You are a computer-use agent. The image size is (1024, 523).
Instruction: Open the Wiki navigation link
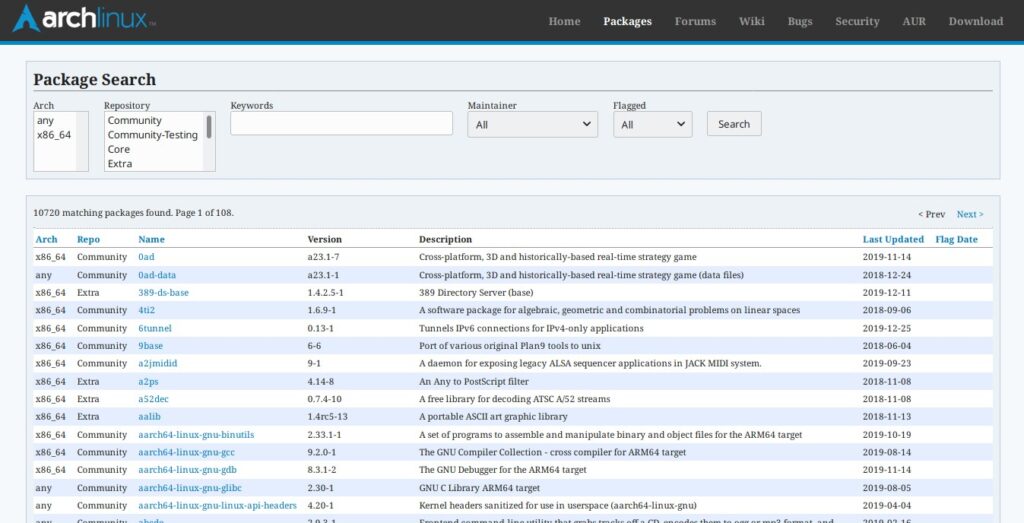[752, 21]
